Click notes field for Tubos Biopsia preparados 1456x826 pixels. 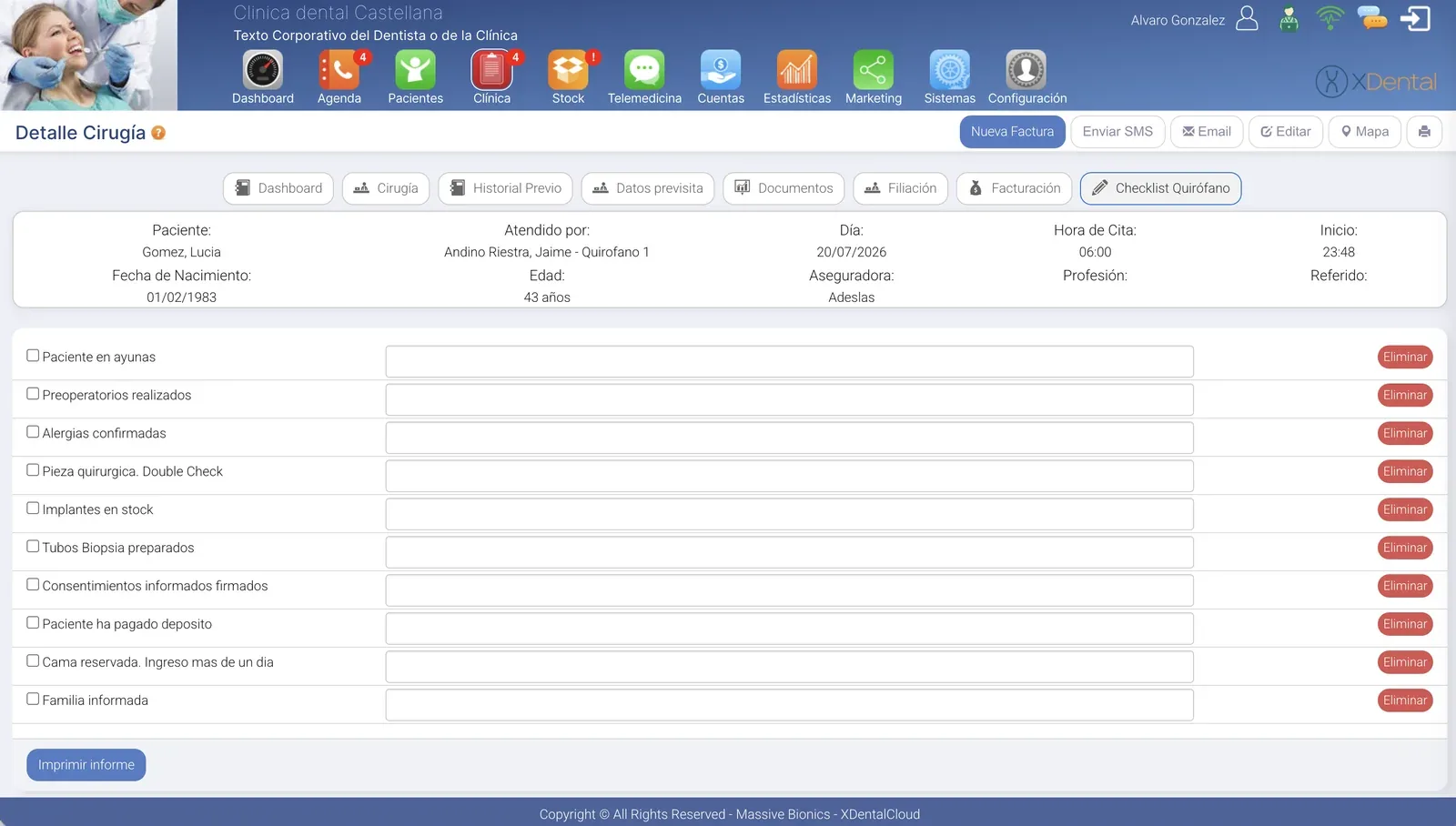(x=790, y=552)
